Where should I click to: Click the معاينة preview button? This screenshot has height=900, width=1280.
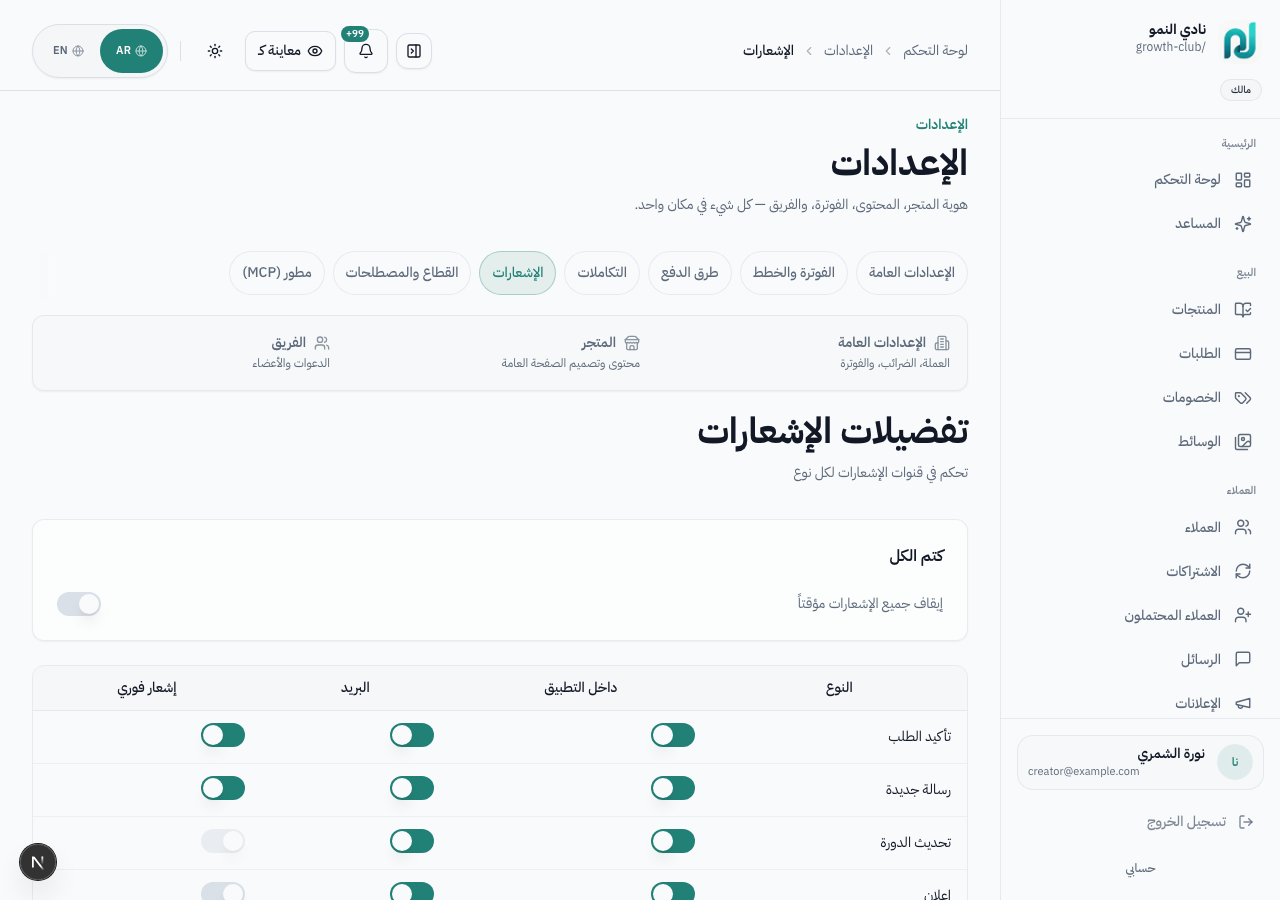point(290,51)
